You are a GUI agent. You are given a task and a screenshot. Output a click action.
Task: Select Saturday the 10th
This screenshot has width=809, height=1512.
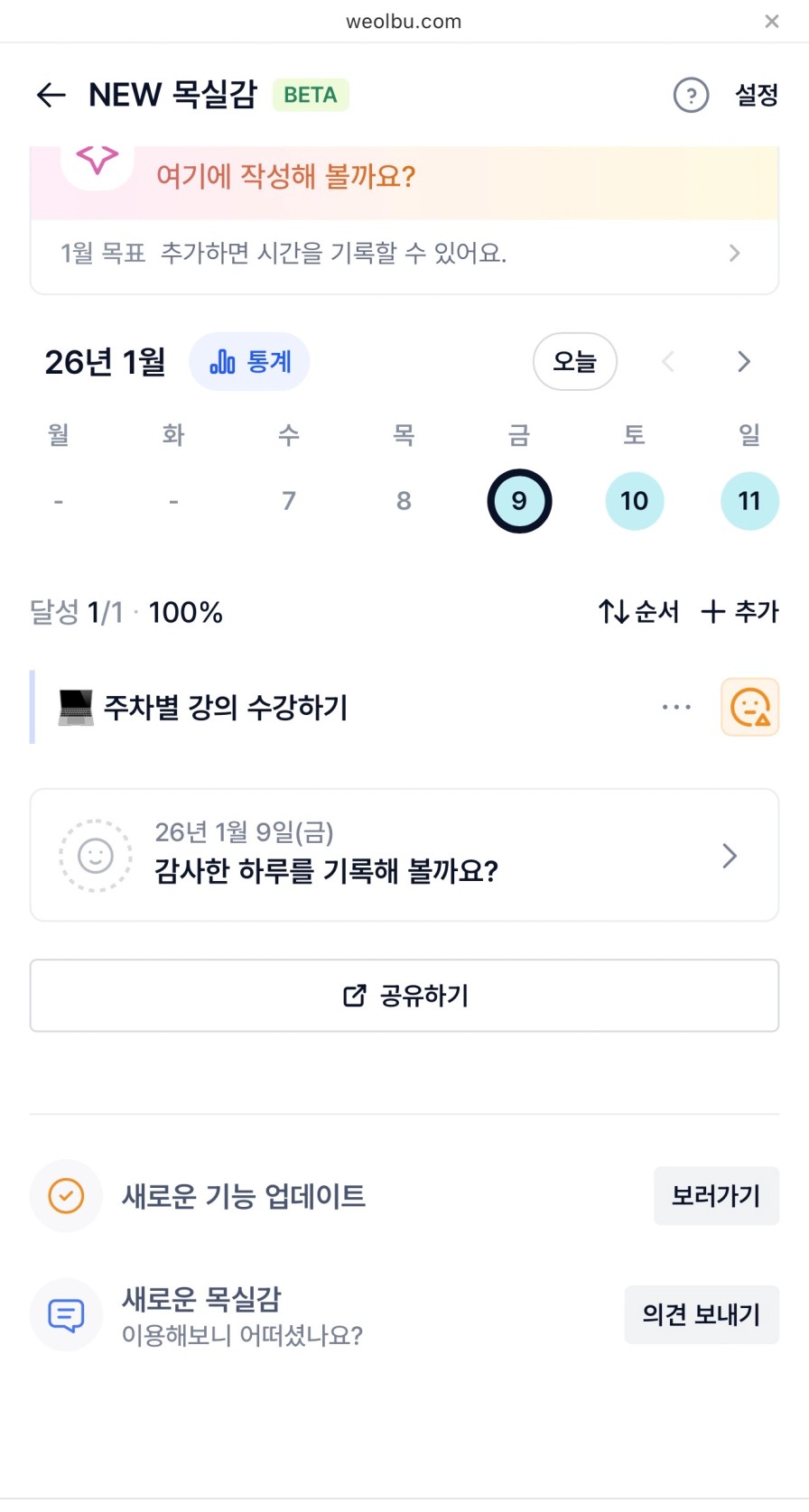point(634,501)
